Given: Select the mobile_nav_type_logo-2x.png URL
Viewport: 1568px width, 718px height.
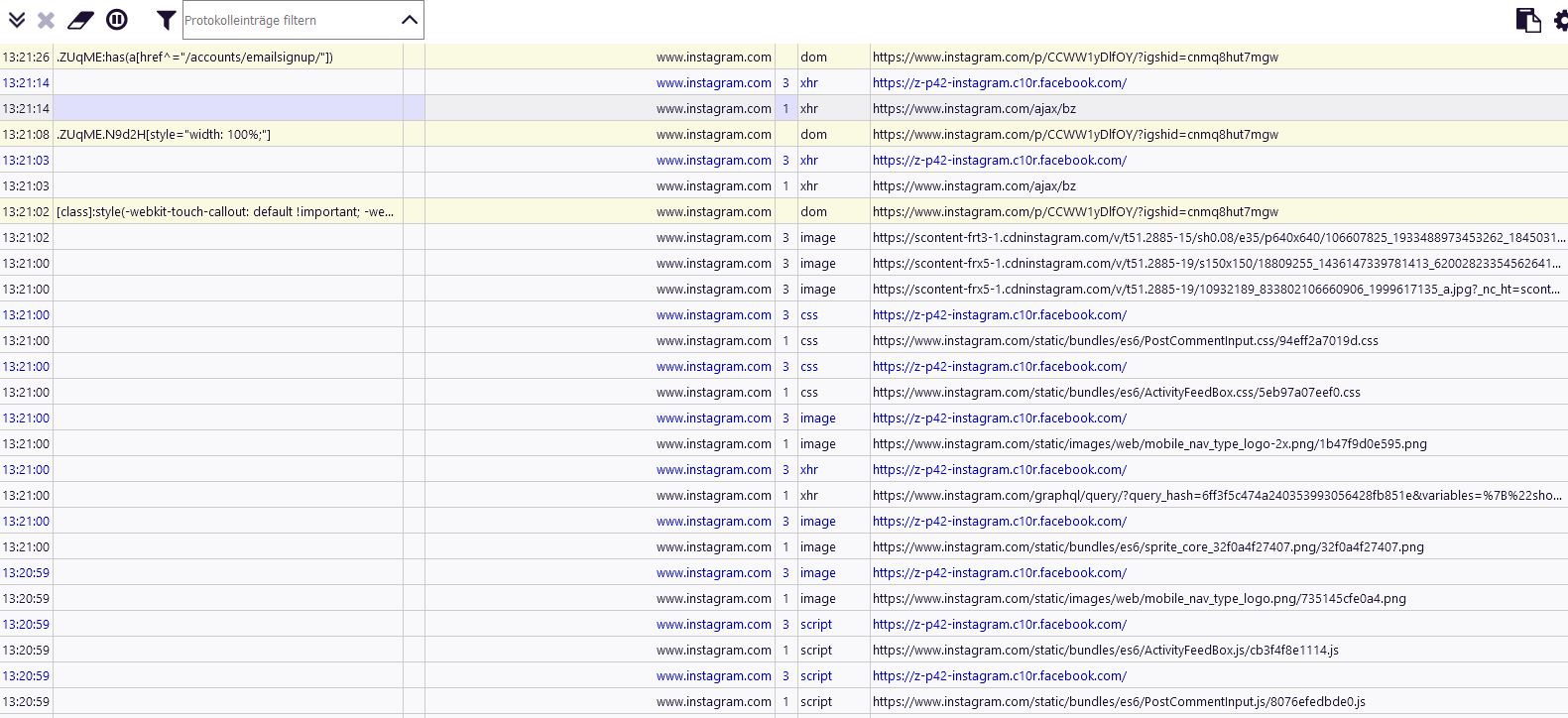Looking at the screenshot, I should (1149, 443).
